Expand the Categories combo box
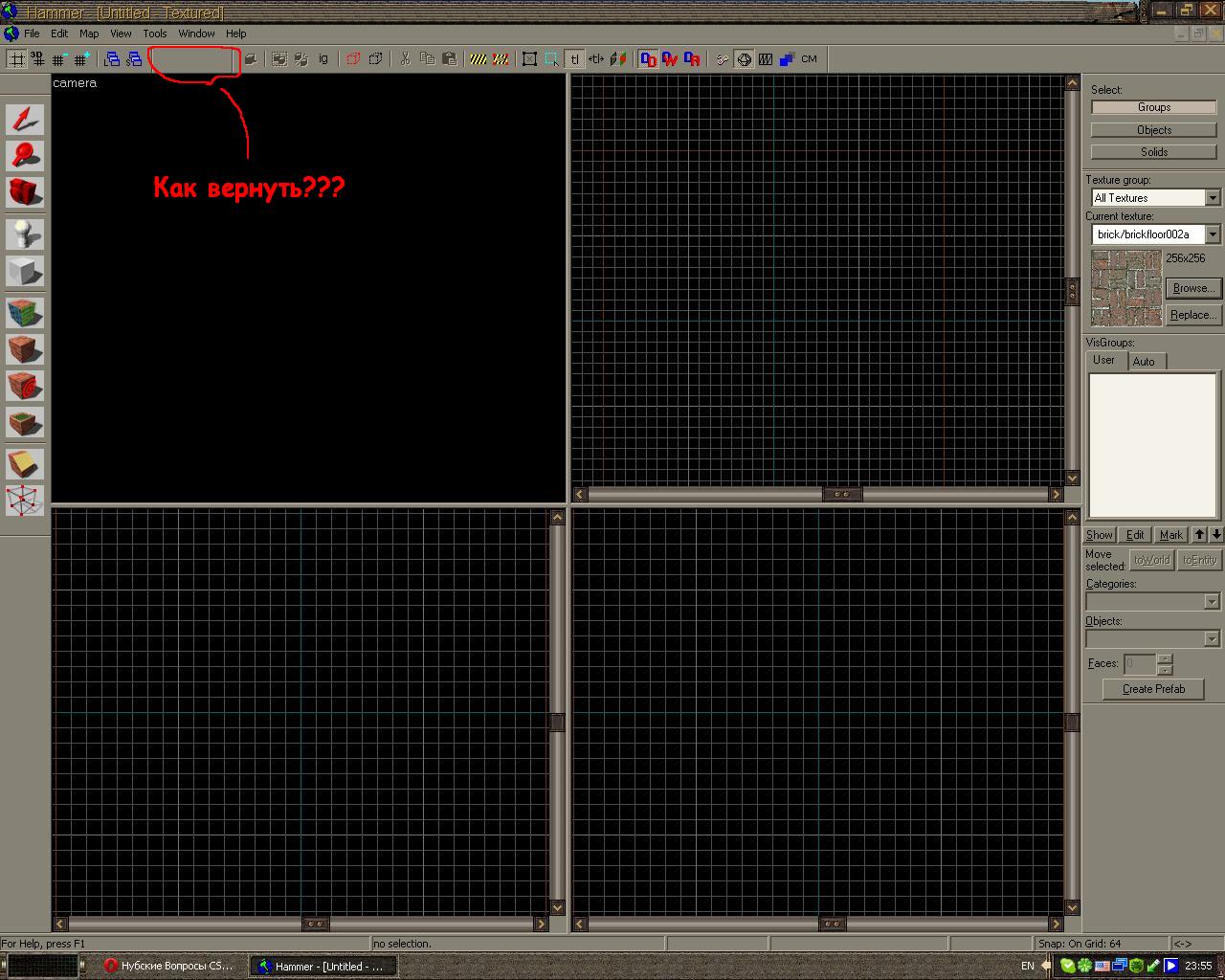 pyautogui.click(x=1211, y=602)
